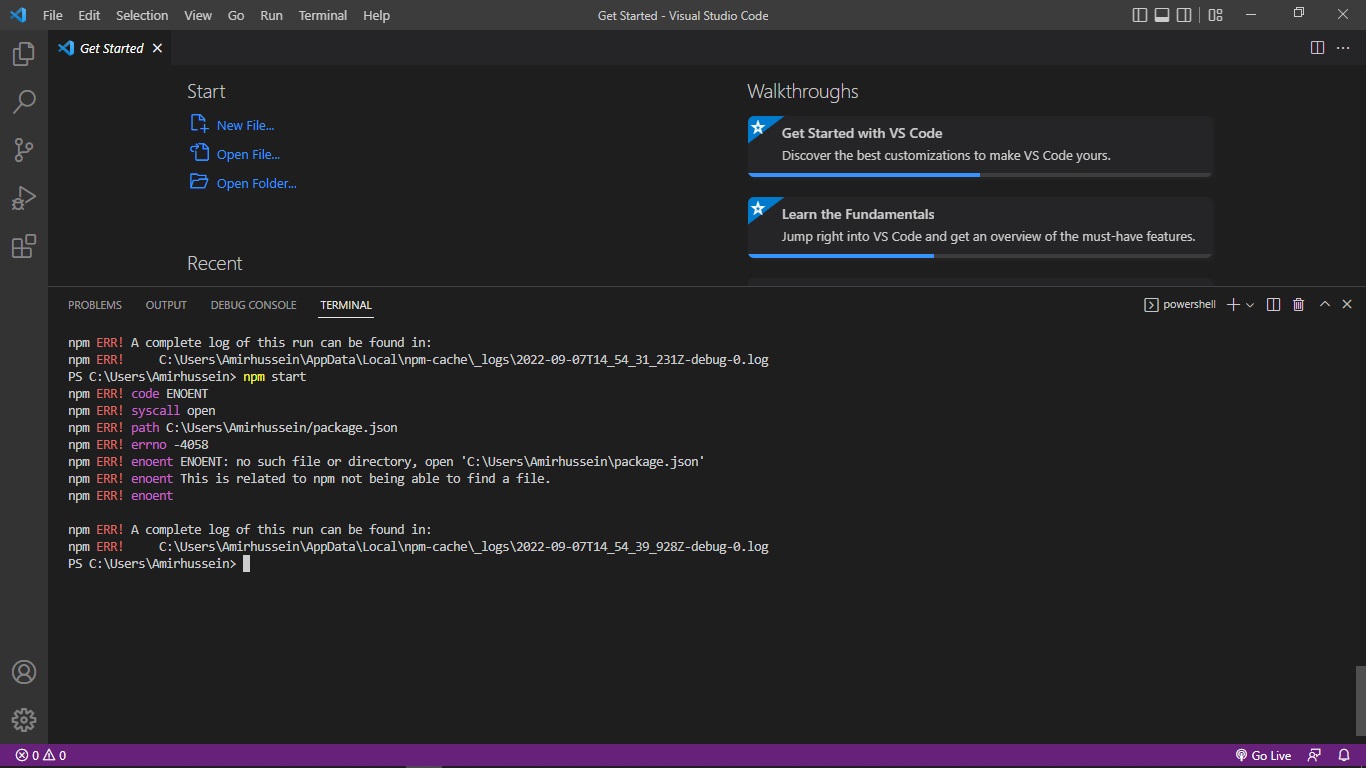Viewport: 1366px width, 768px height.
Task: Open the View menu
Action: tap(198, 15)
